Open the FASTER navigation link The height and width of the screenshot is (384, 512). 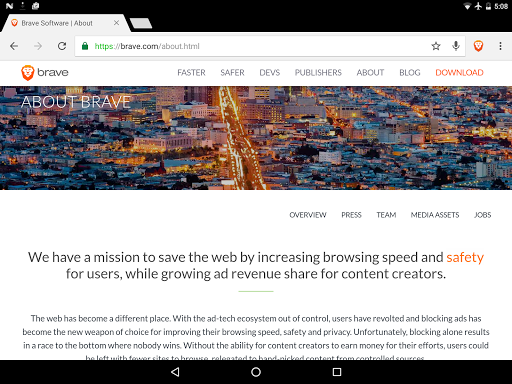191,73
